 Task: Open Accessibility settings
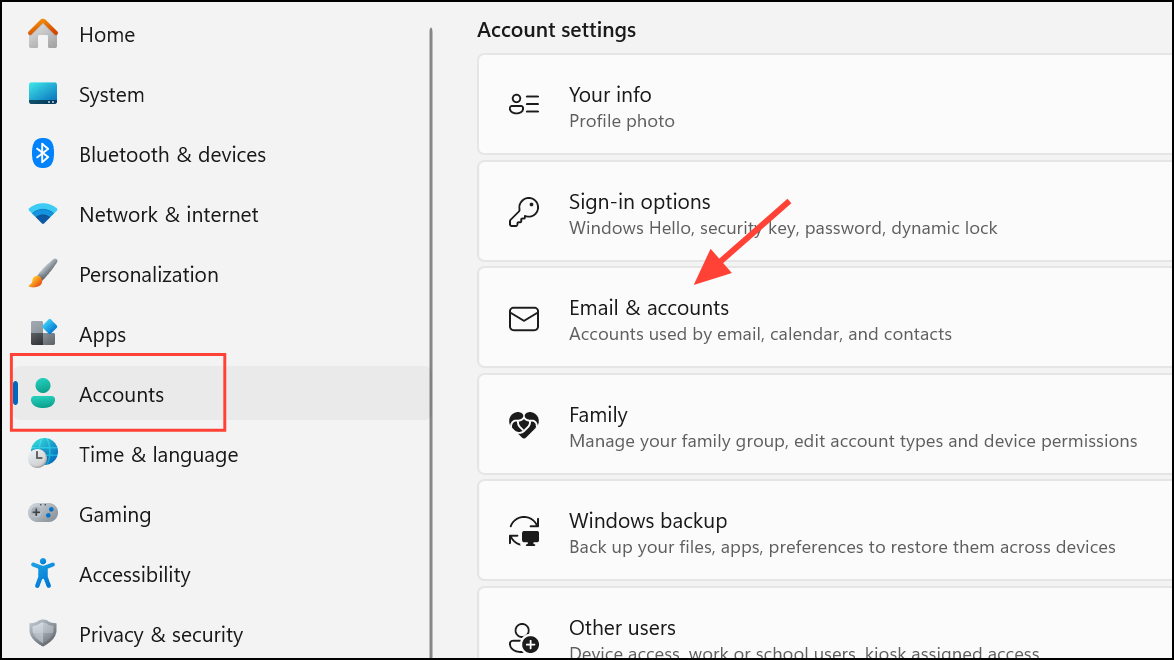click(x=135, y=575)
